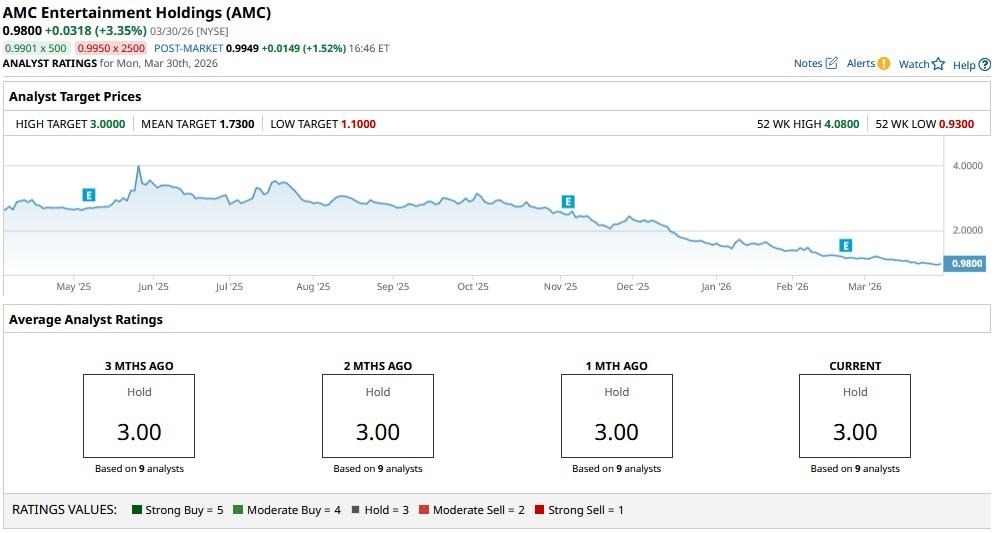Click the Dec '25 axis label
The height and width of the screenshot is (533, 995).
pyautogui.click(x=633, y=287)
